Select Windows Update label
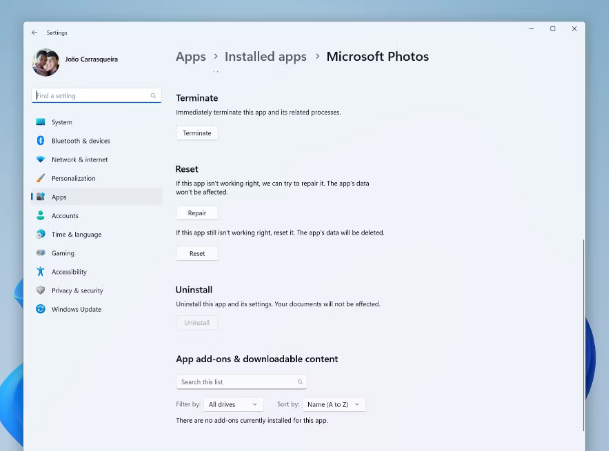 77,309
